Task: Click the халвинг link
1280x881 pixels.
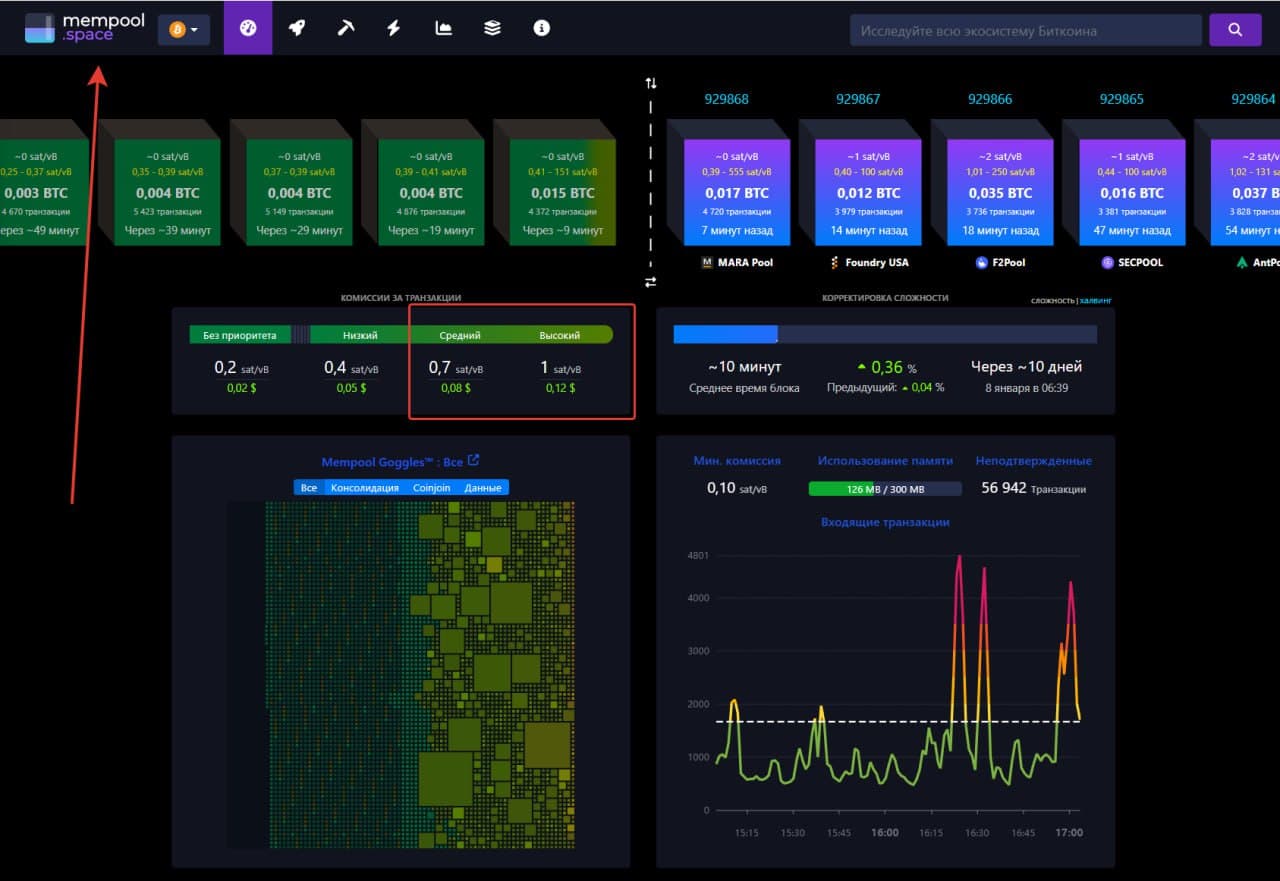Action: [x=1095, y=300]
